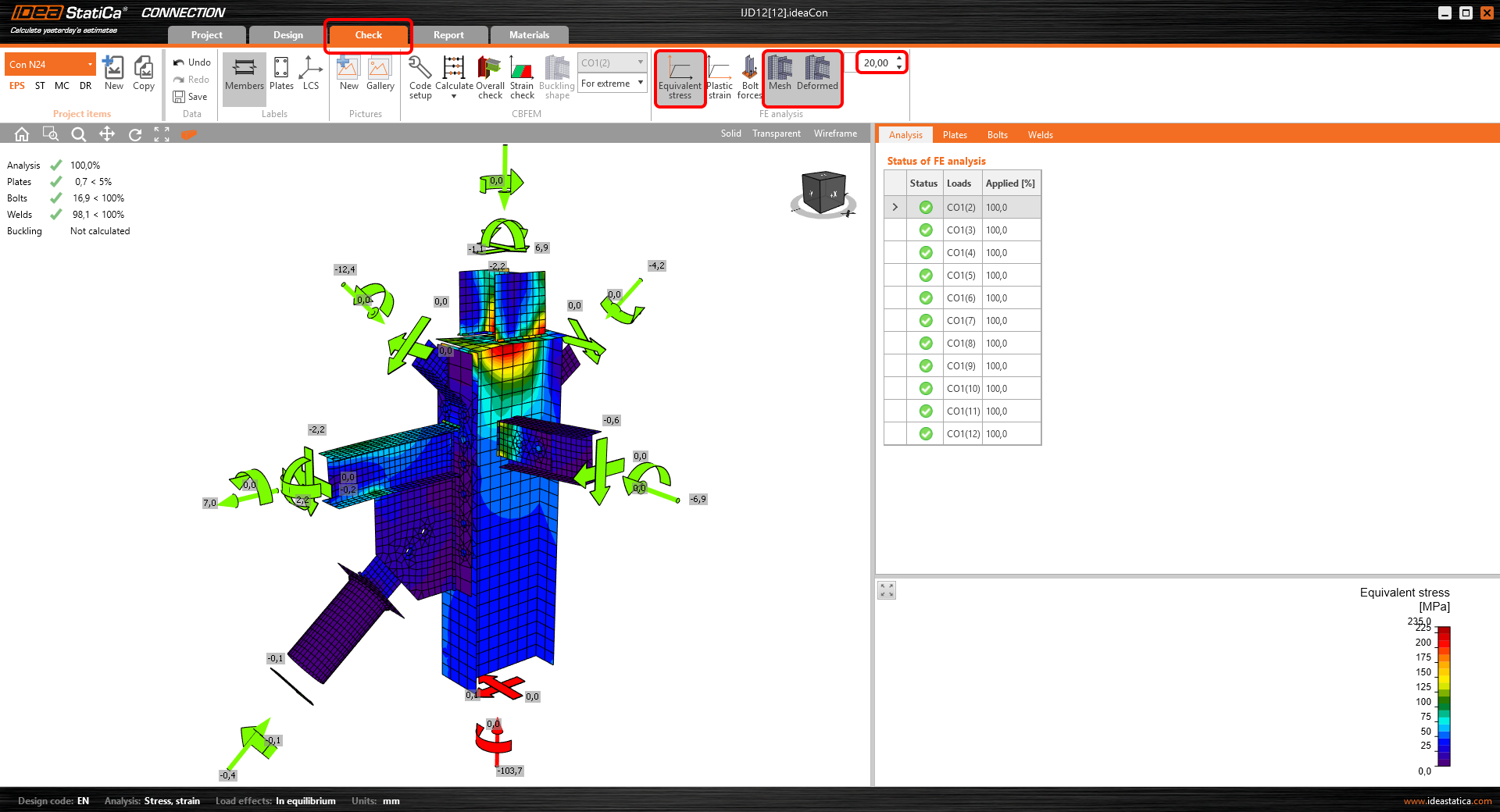Click the zoom window icon
The image size is (1500, 812).
tap(50, 134)
